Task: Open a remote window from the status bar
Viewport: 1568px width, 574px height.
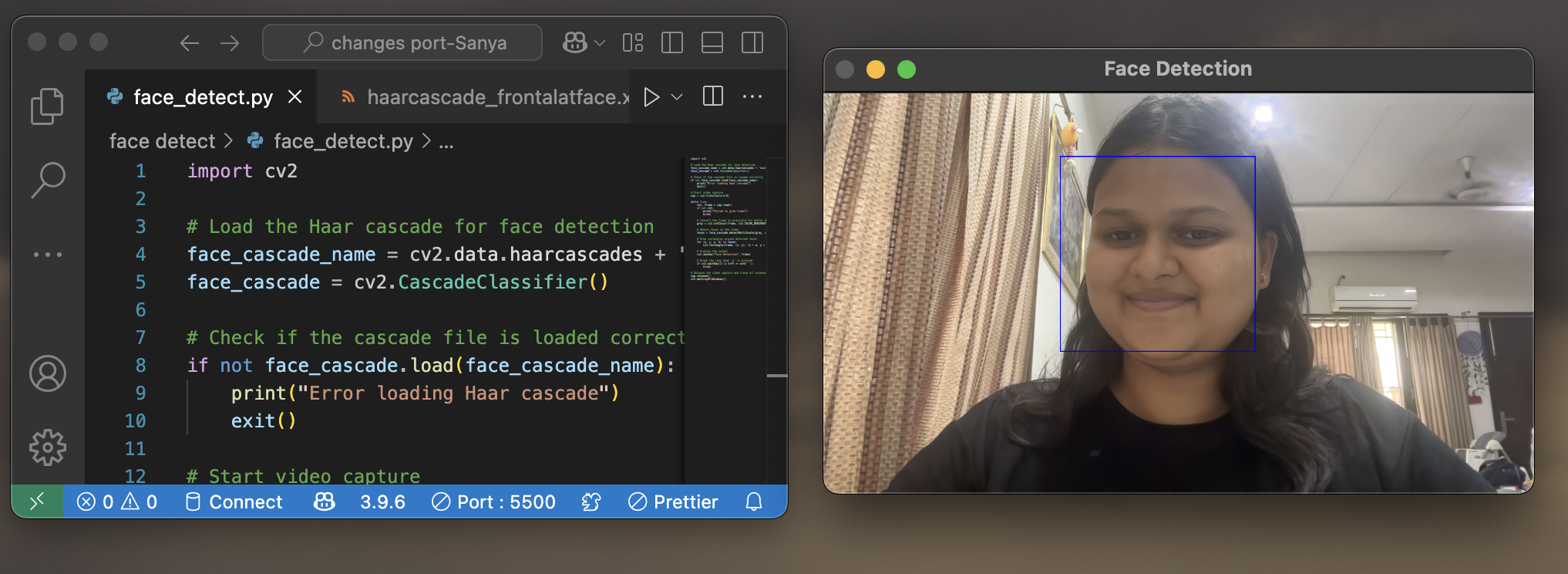Action: tap(37, 502)
